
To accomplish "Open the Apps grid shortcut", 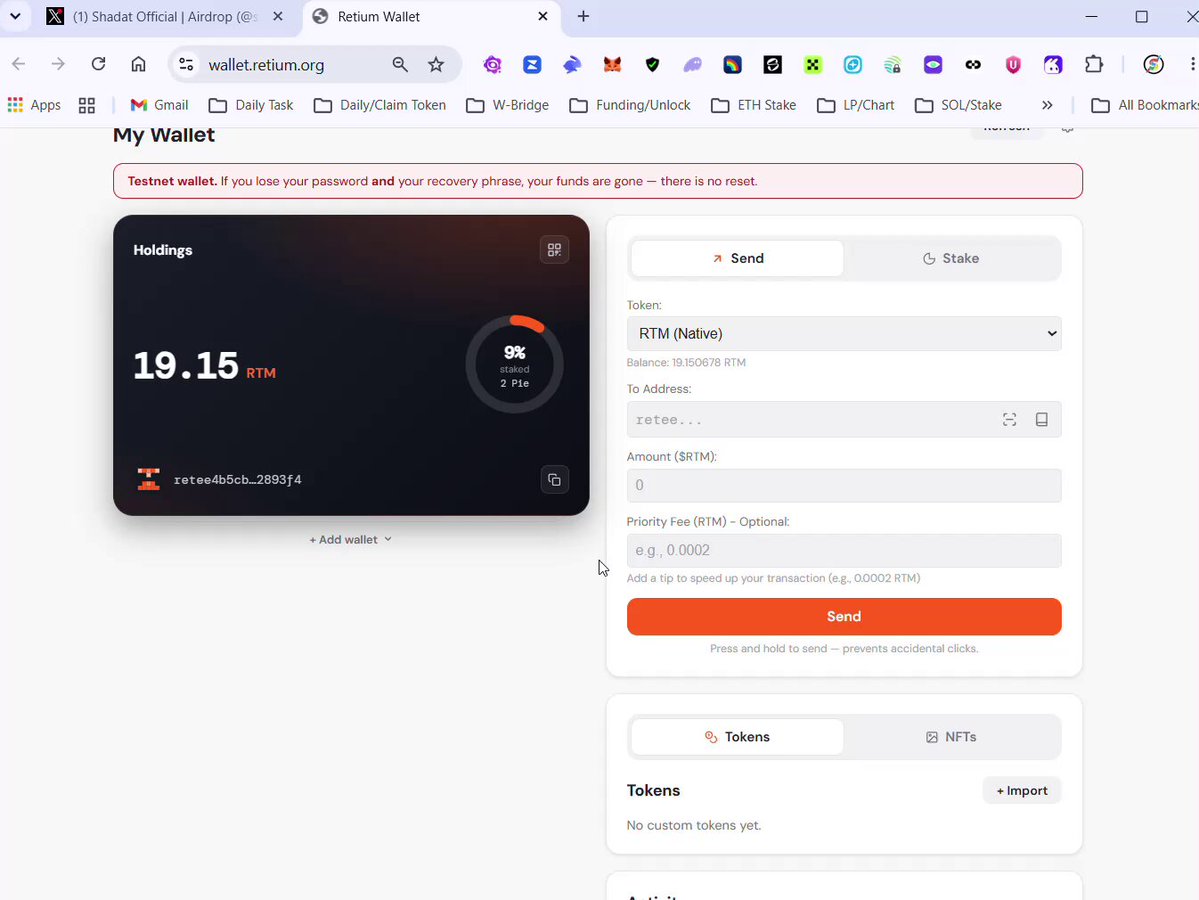I will [34, 105].
